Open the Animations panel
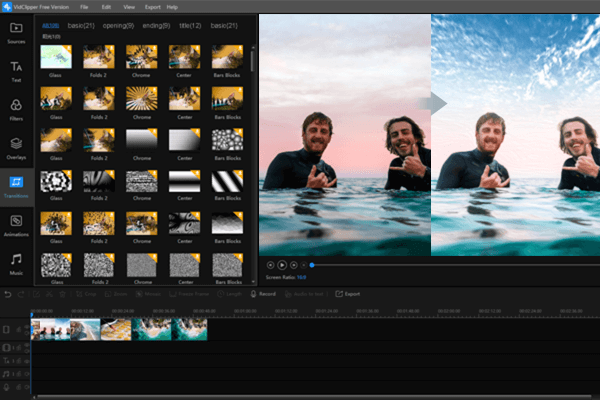Screen dimensions: 600x400 click(x=16, y=224)
